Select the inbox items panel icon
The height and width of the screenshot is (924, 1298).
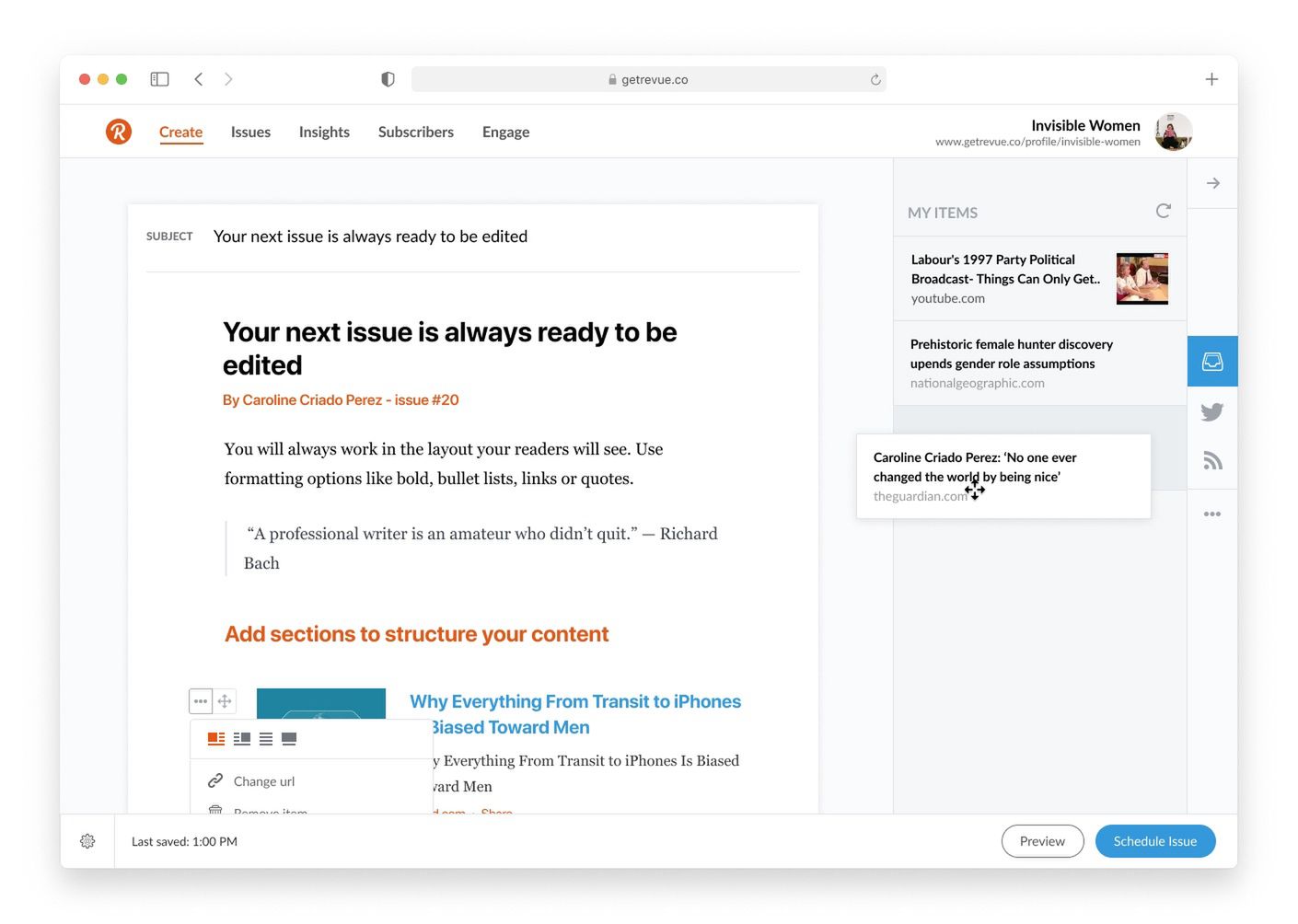coord(1212,361)
